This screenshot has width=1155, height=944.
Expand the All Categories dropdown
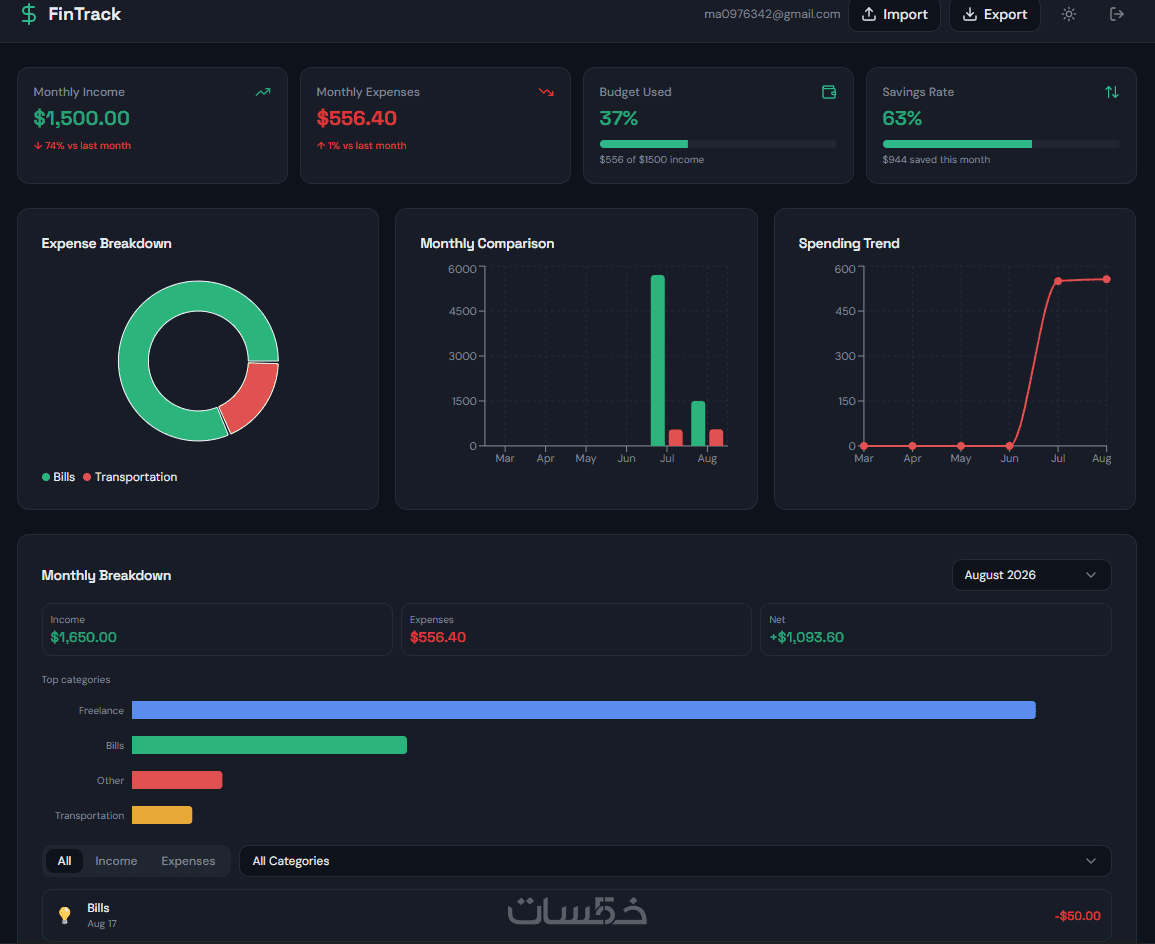pos(675,861)
